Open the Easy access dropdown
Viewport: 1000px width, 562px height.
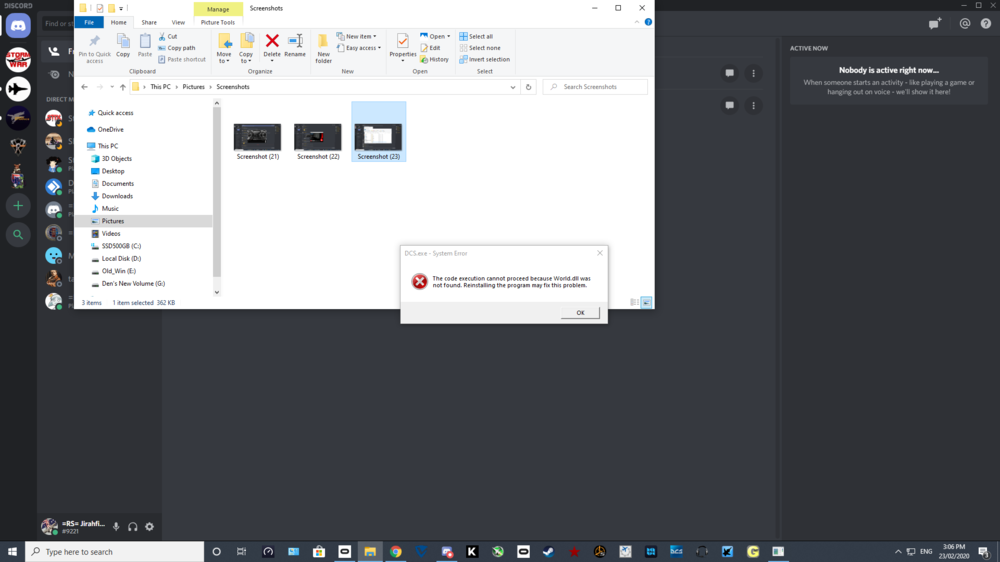358,48
